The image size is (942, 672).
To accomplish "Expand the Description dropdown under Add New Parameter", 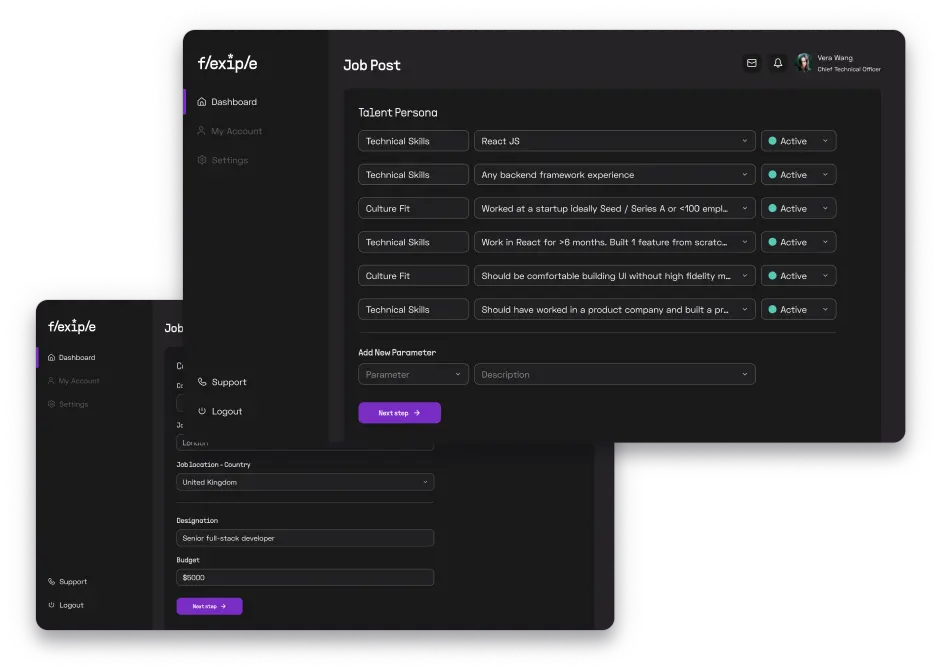I will (x=614, y=375).
